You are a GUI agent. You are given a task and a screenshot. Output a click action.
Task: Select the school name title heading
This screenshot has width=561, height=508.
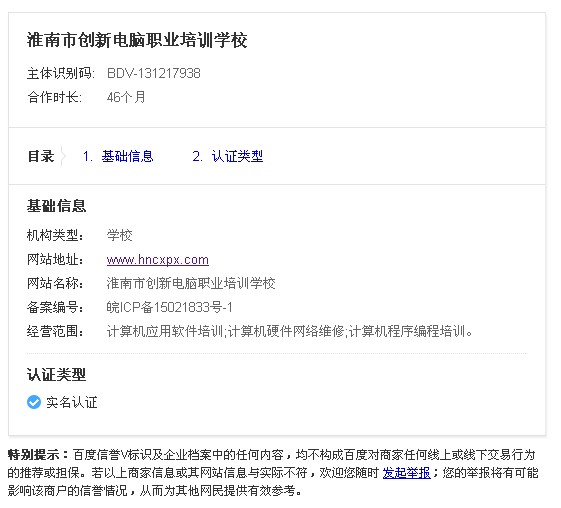click(x=137, y=40)
